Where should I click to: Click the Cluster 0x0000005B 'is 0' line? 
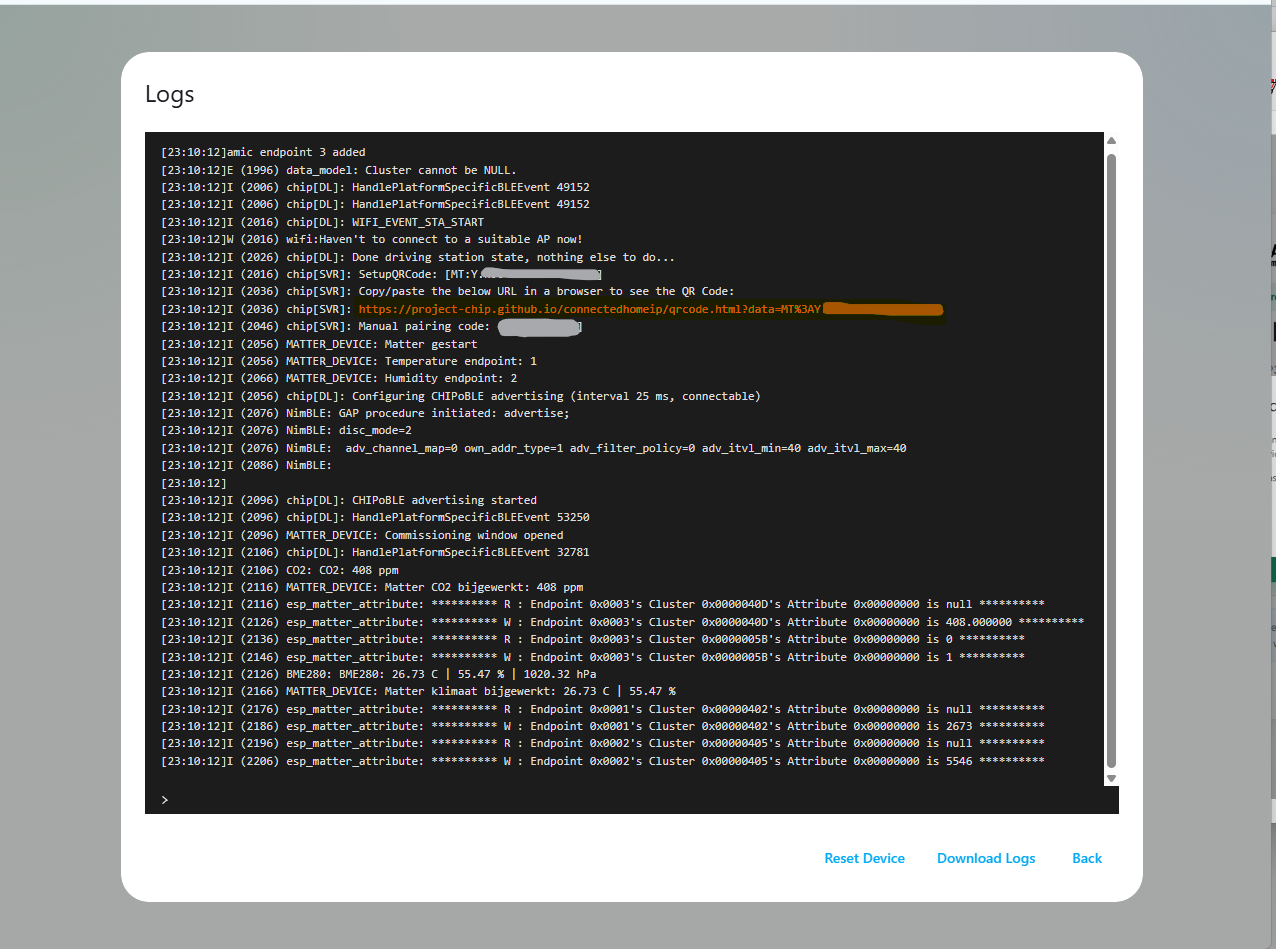593,639
